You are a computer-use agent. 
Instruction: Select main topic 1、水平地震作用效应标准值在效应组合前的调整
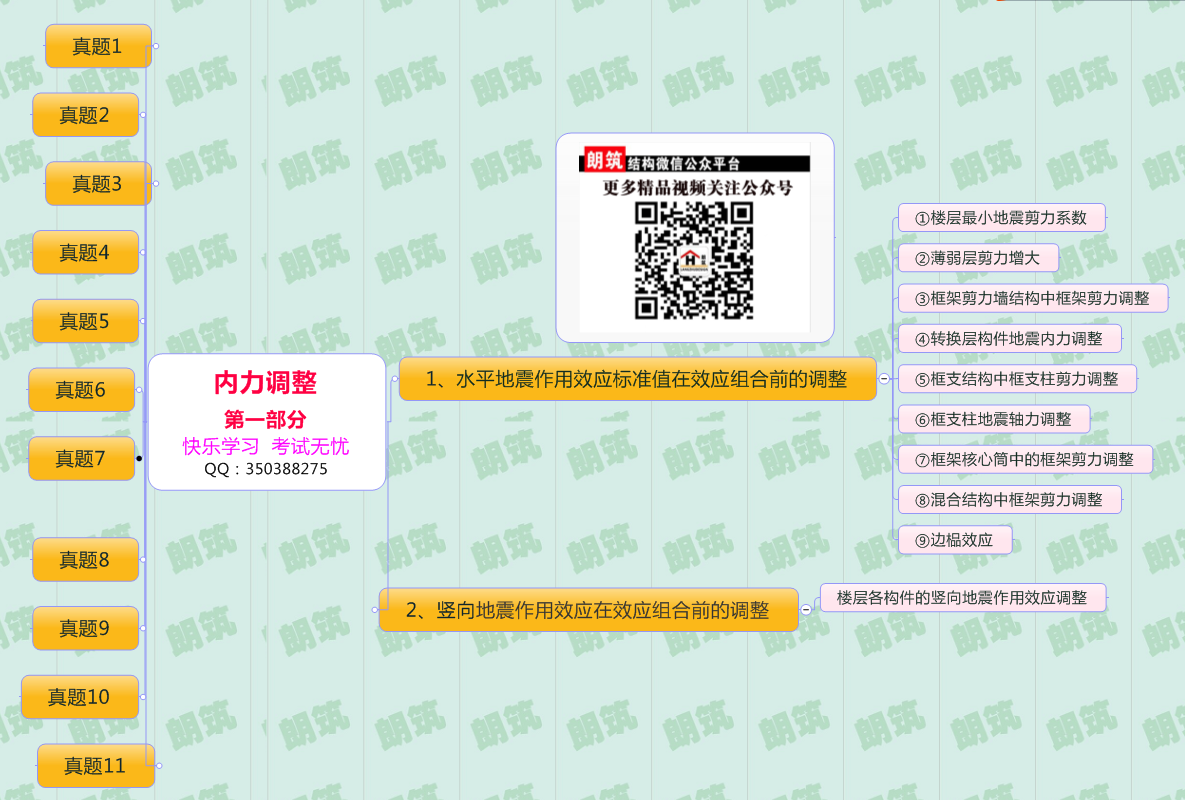637,379
